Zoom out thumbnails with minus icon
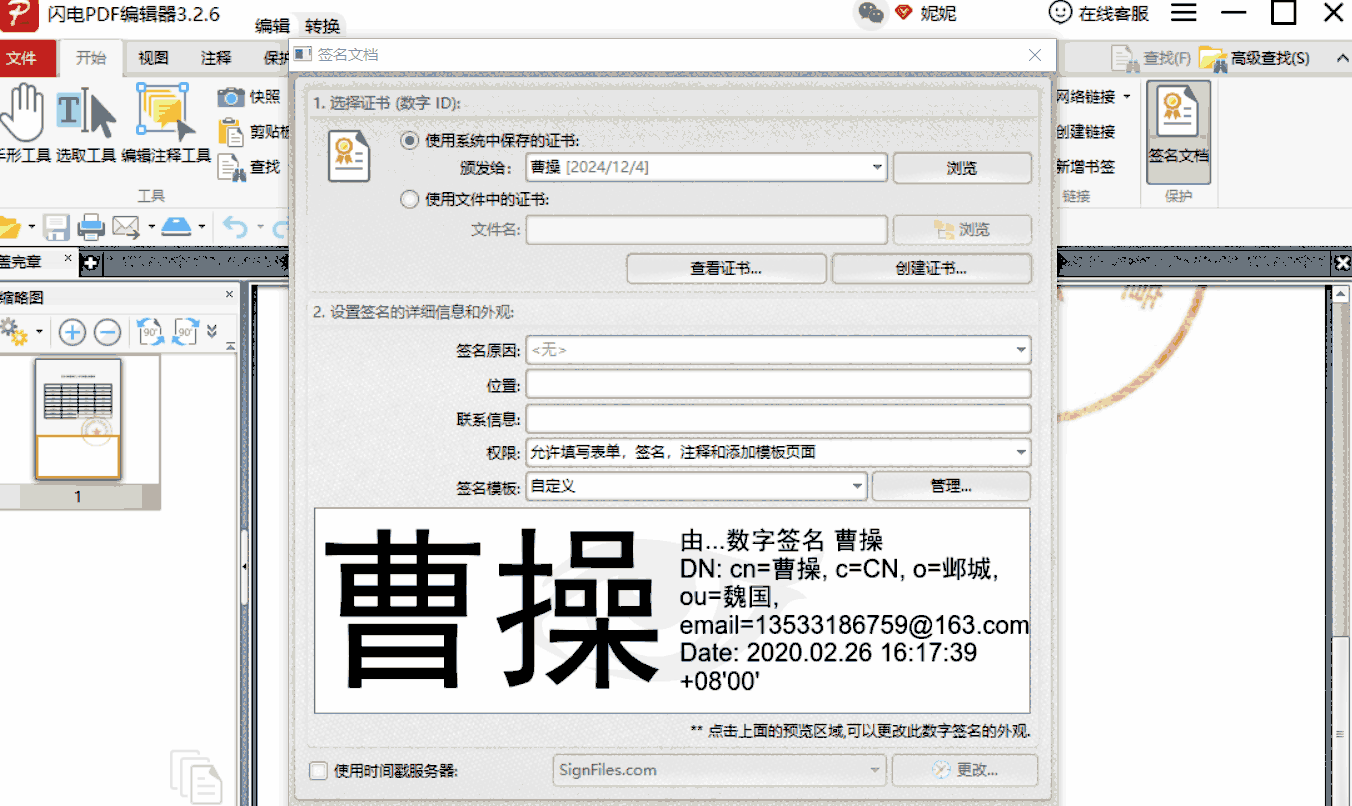This screenshot has width=1352, height=806. (x=107, y=332)
